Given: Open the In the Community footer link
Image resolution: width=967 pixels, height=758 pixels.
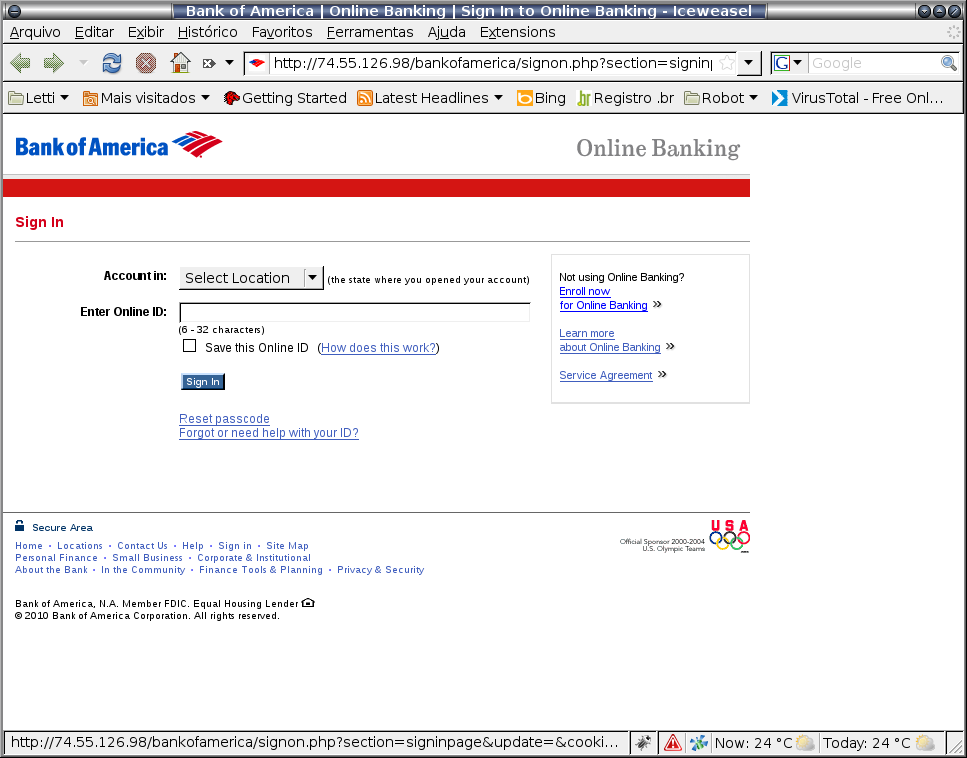Looking at the screenshot, I should click(143, 570).
